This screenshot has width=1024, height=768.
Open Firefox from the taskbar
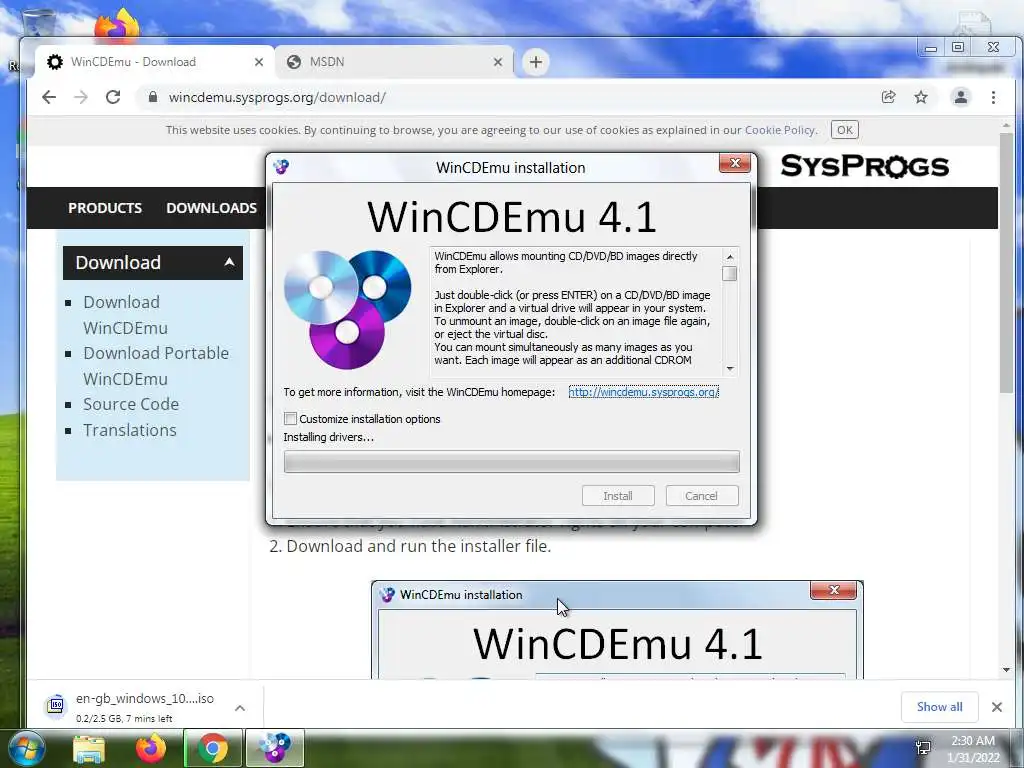tap(150, 748)
